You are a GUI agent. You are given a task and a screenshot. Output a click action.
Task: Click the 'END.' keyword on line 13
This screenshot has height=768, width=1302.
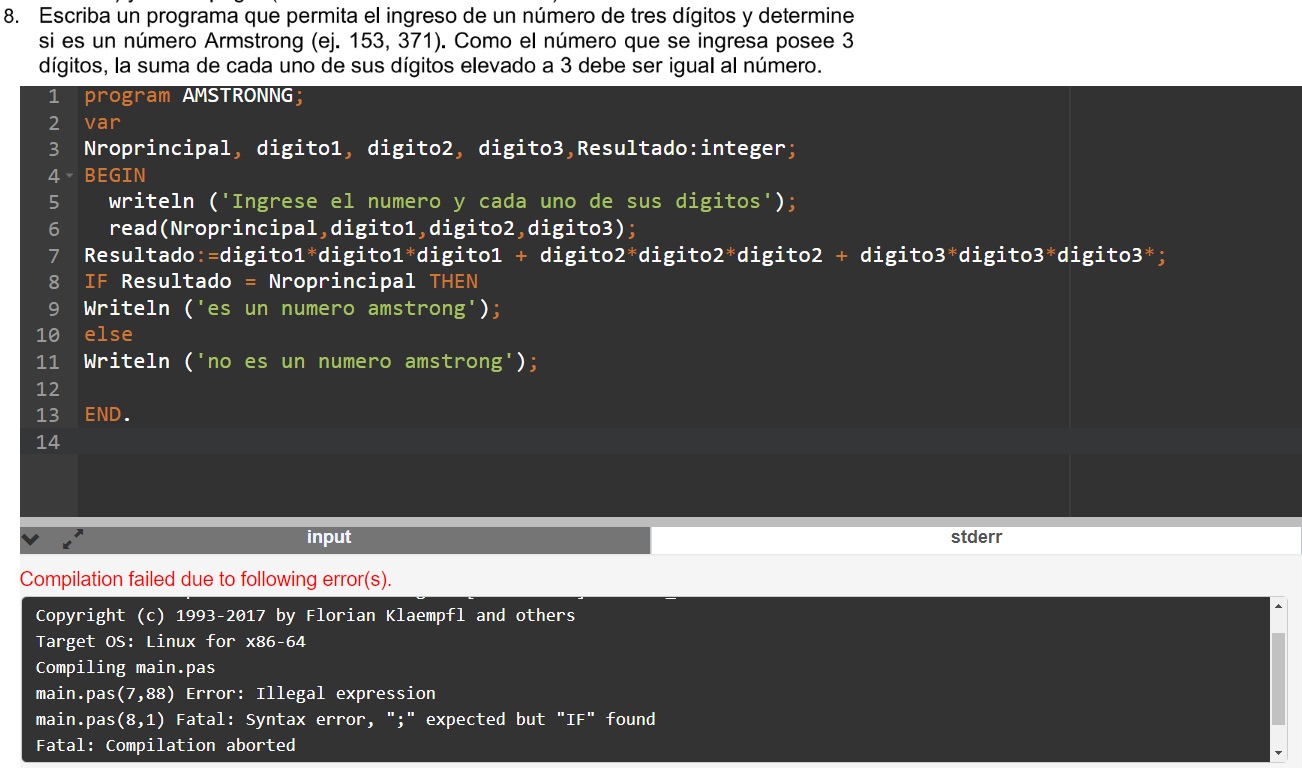click(x=107, y=414)
